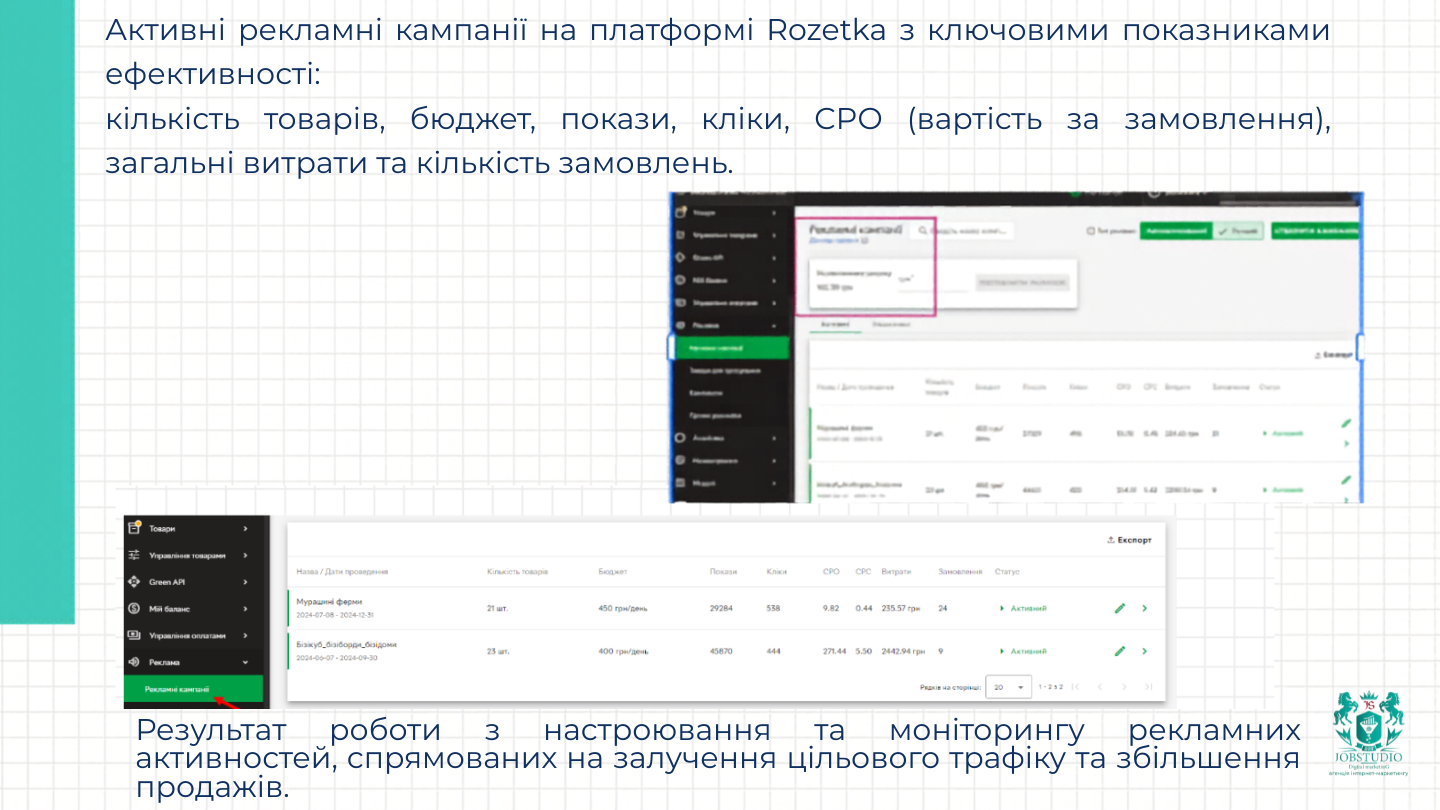
Task: Open Рекламні кампанії in lower sidebar
Action: click(177, 689)
